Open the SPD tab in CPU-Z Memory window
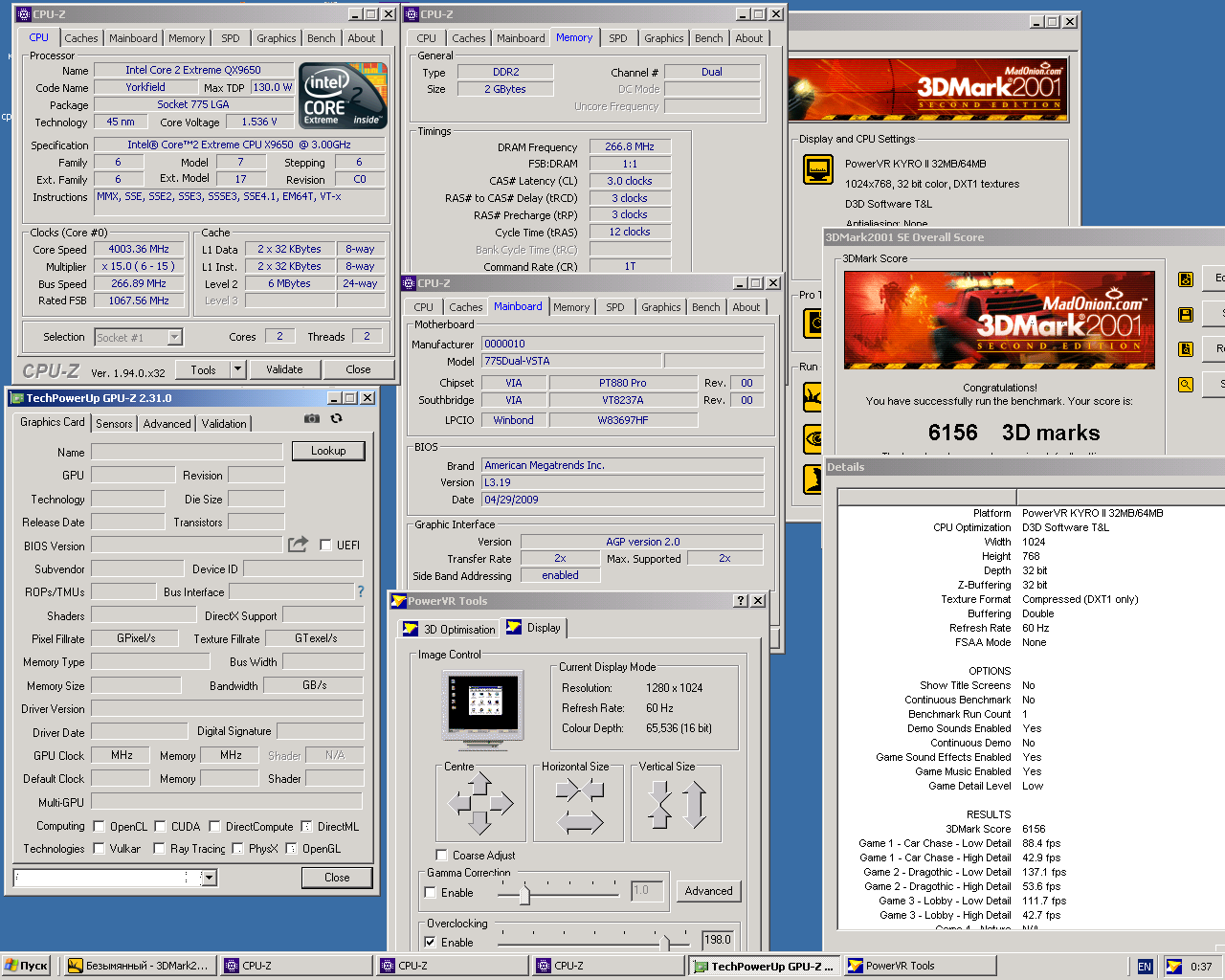The height and width of the screenshot is (980, 1225). [x=618, y=38]
